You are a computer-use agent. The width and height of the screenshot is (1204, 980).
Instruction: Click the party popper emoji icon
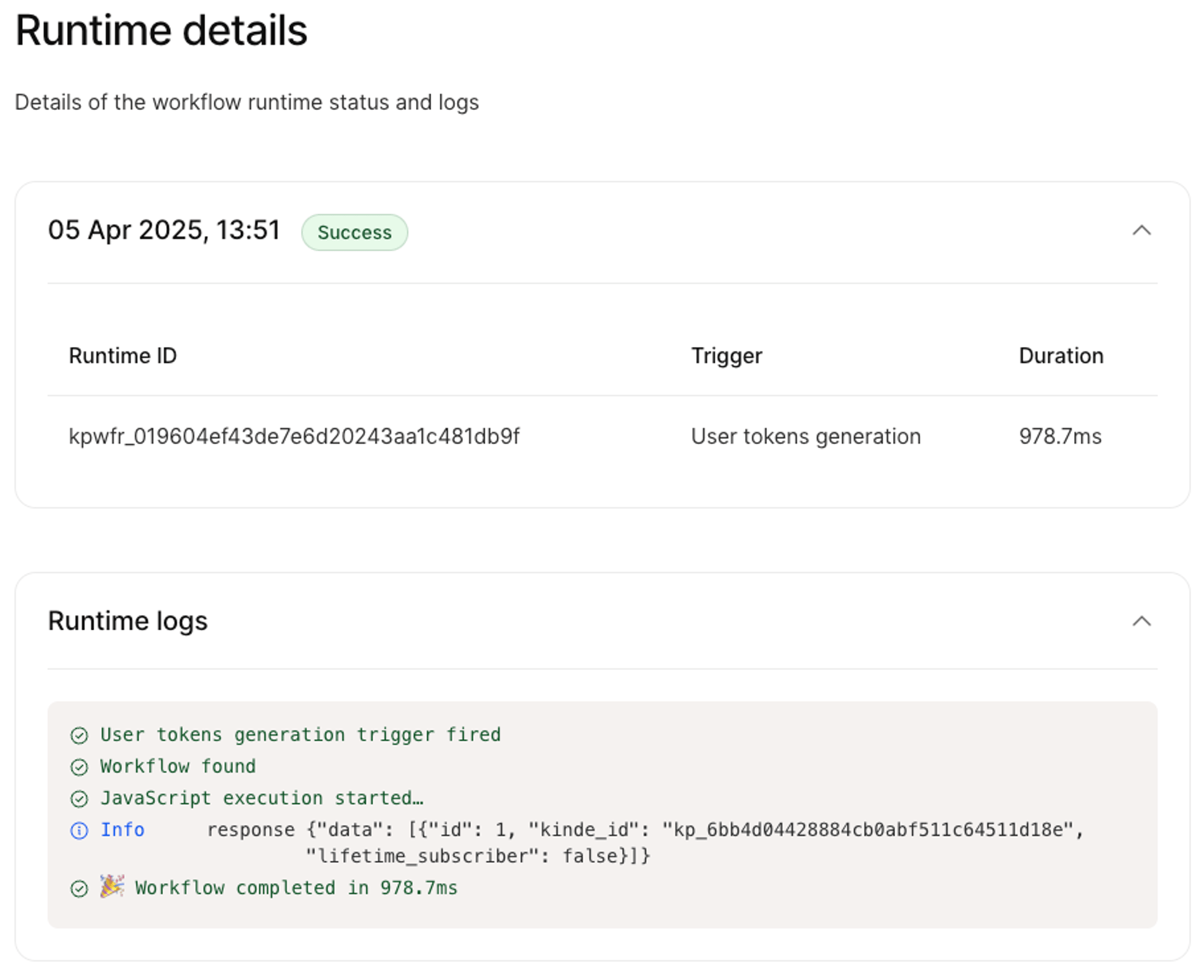click(x=112, y=887)
